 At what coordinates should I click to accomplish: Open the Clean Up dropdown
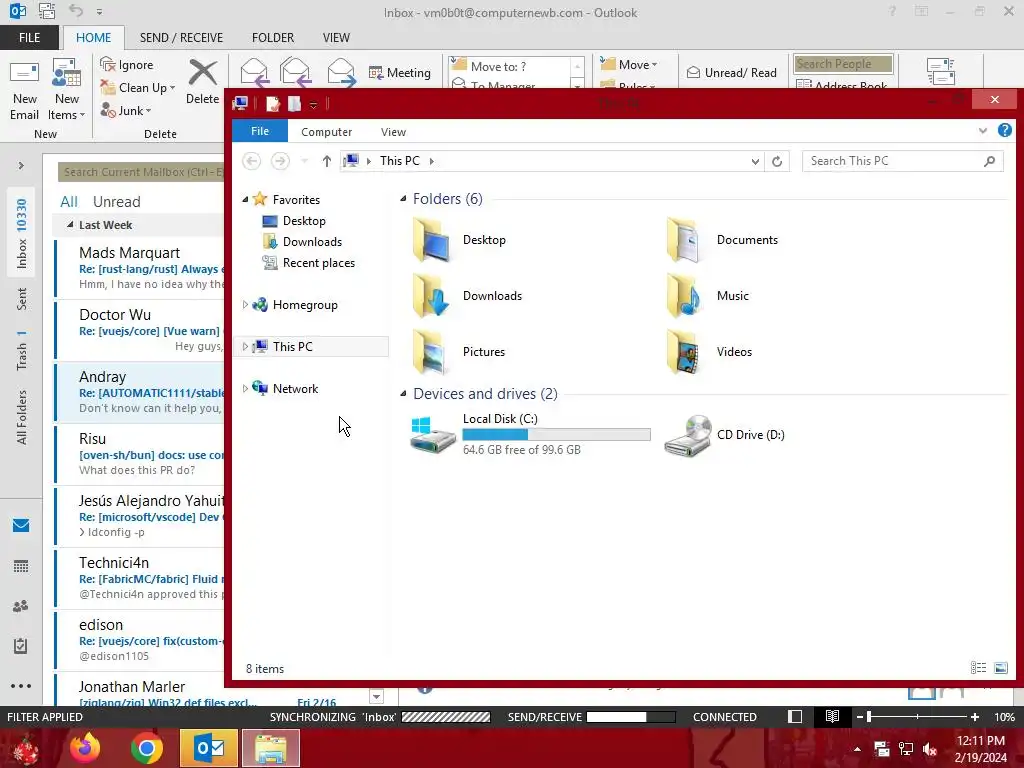pos(138,88)
